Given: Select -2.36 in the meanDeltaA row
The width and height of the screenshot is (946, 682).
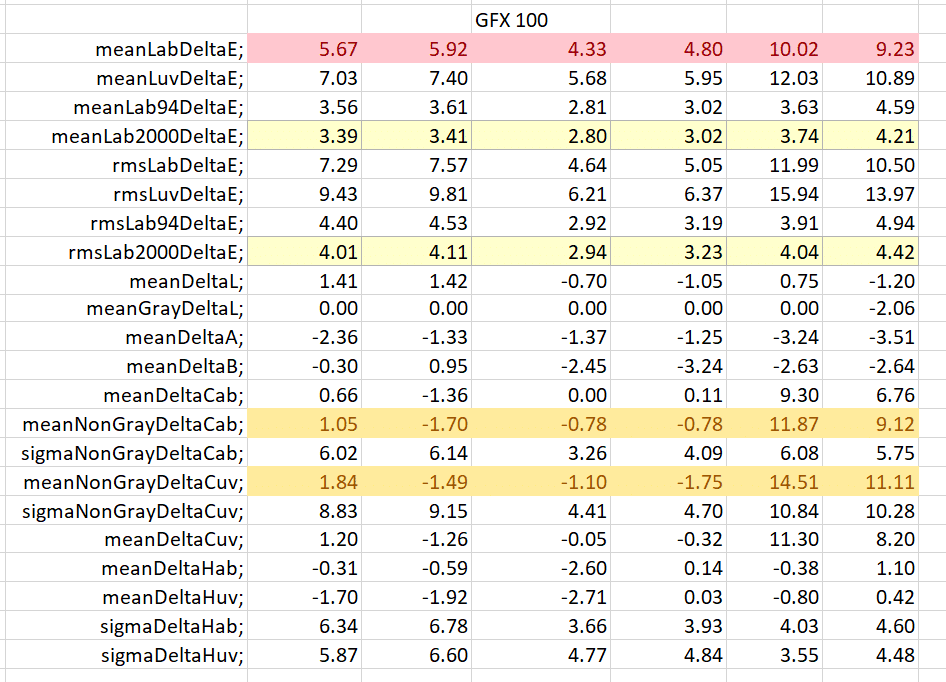Looking at the screenshot, I should [x=335, y=337].
